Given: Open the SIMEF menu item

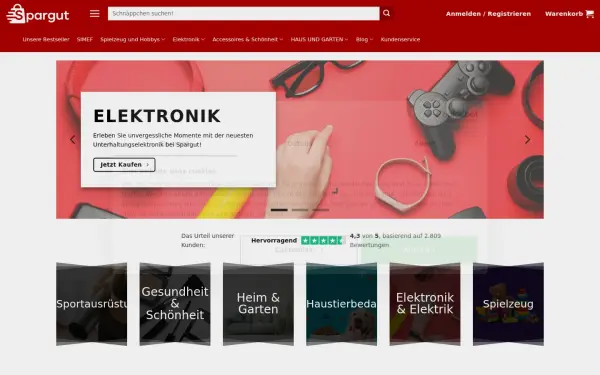Looking at the screenshot, I should [x=85, y=39].
